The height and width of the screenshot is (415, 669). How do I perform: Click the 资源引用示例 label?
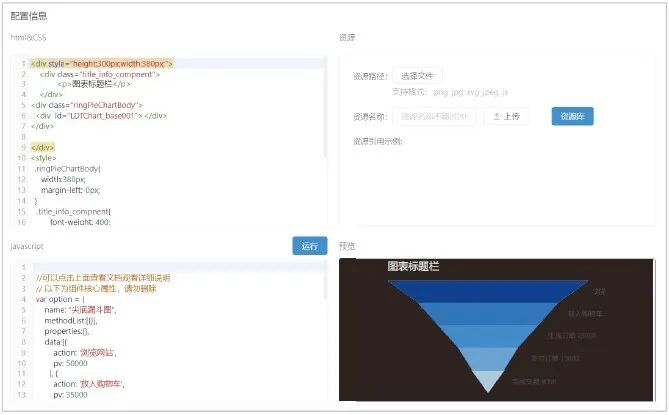pos(378,142)
